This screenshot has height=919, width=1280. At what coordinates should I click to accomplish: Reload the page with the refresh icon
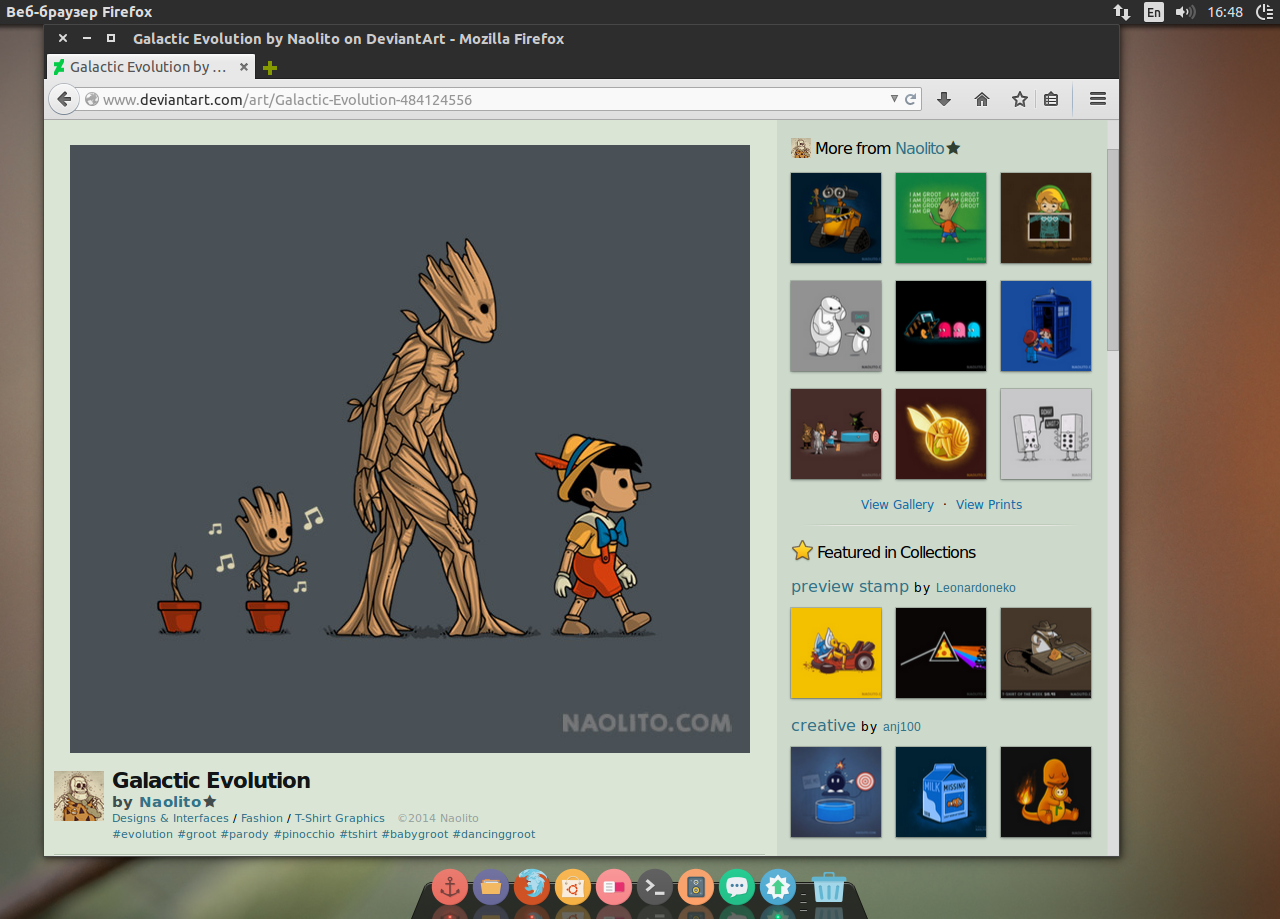pyautogui.click(x=911, y=99)
